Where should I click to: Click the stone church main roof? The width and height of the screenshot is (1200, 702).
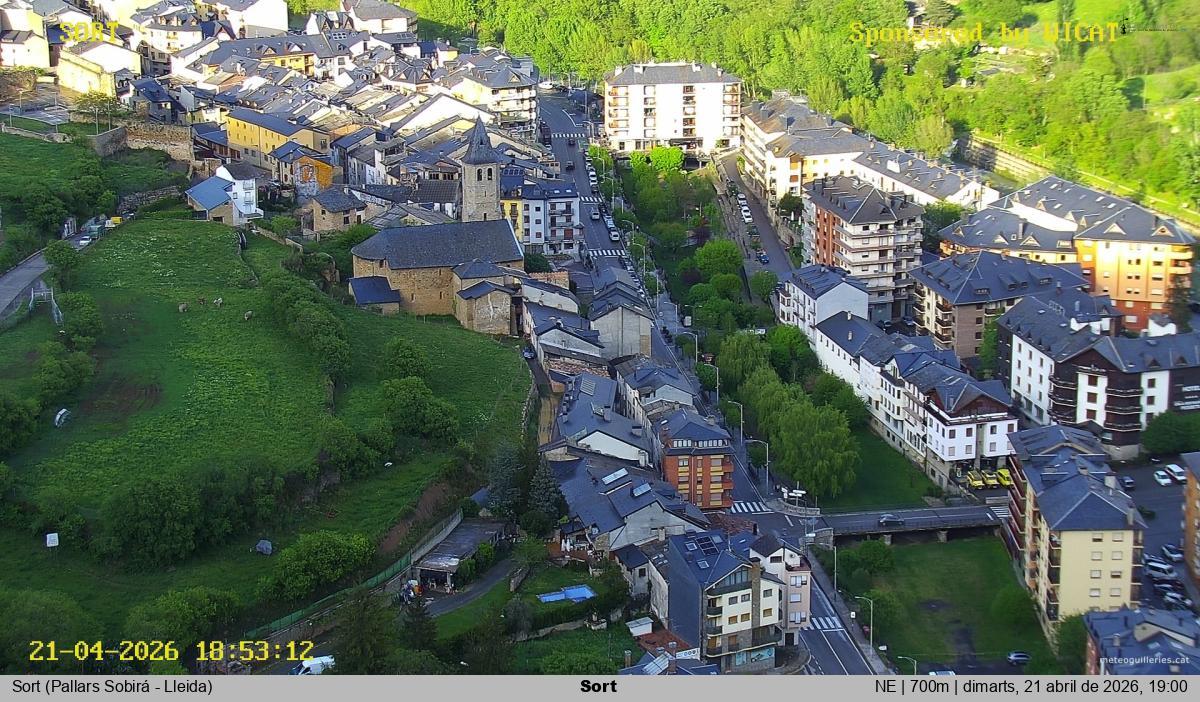[x=438, y=243]
